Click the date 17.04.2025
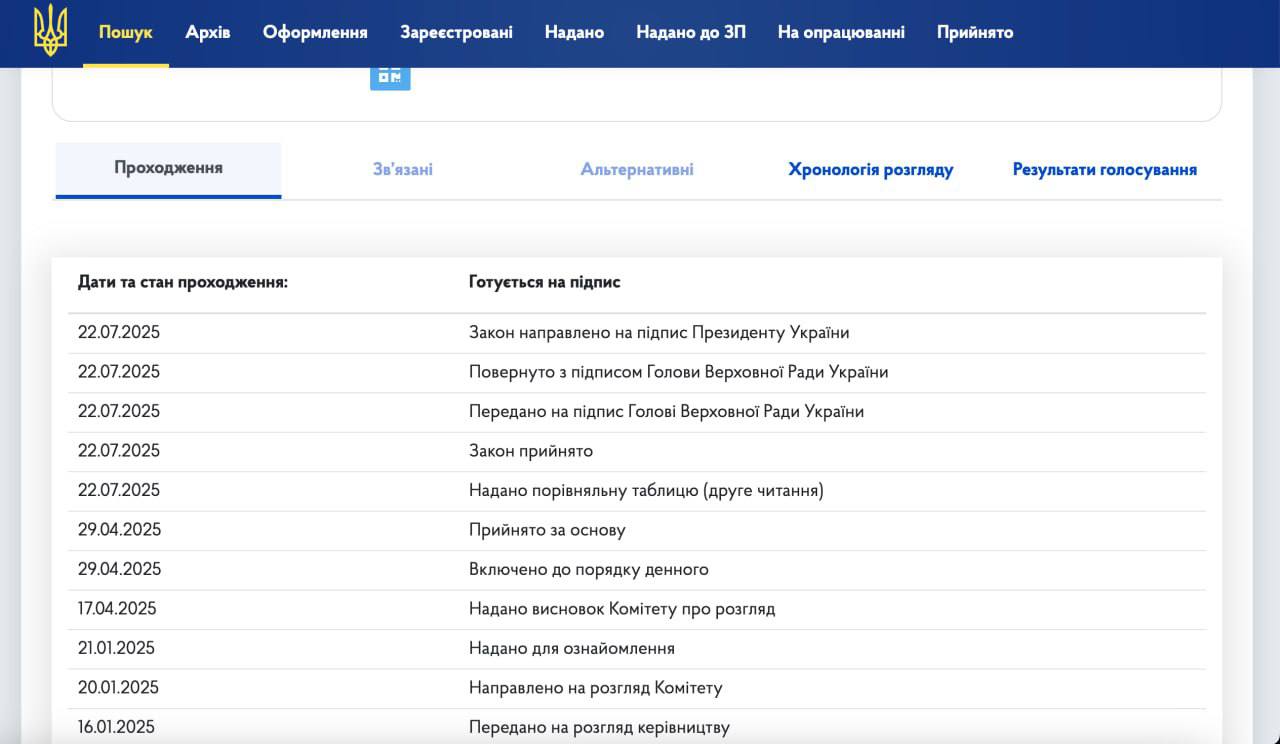1280x744 pixels. [117, 609]
